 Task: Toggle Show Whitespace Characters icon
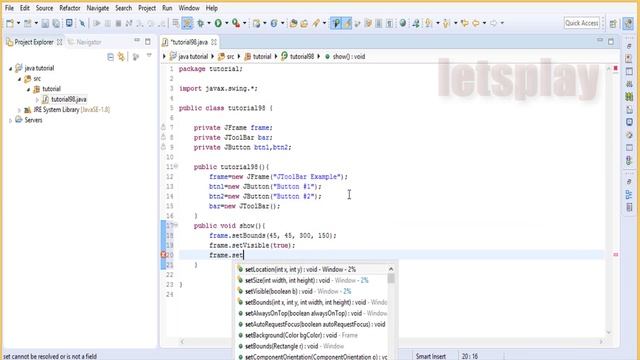(389, 23)
